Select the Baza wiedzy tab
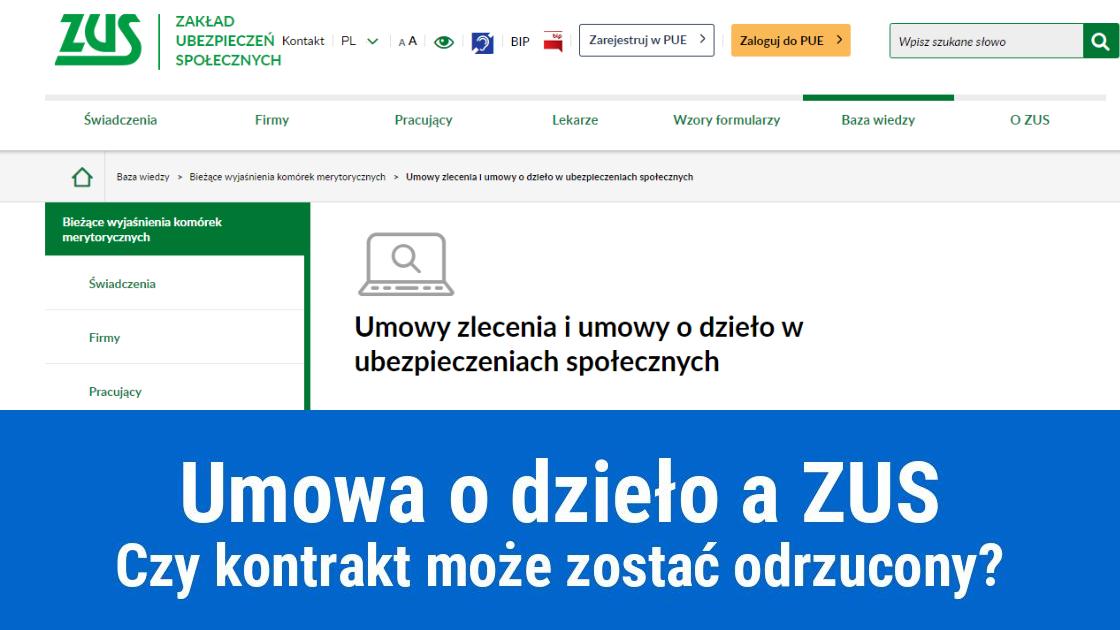Viewport: 1120px width, 630px height. pyautogui.click(x=878, y=120)
